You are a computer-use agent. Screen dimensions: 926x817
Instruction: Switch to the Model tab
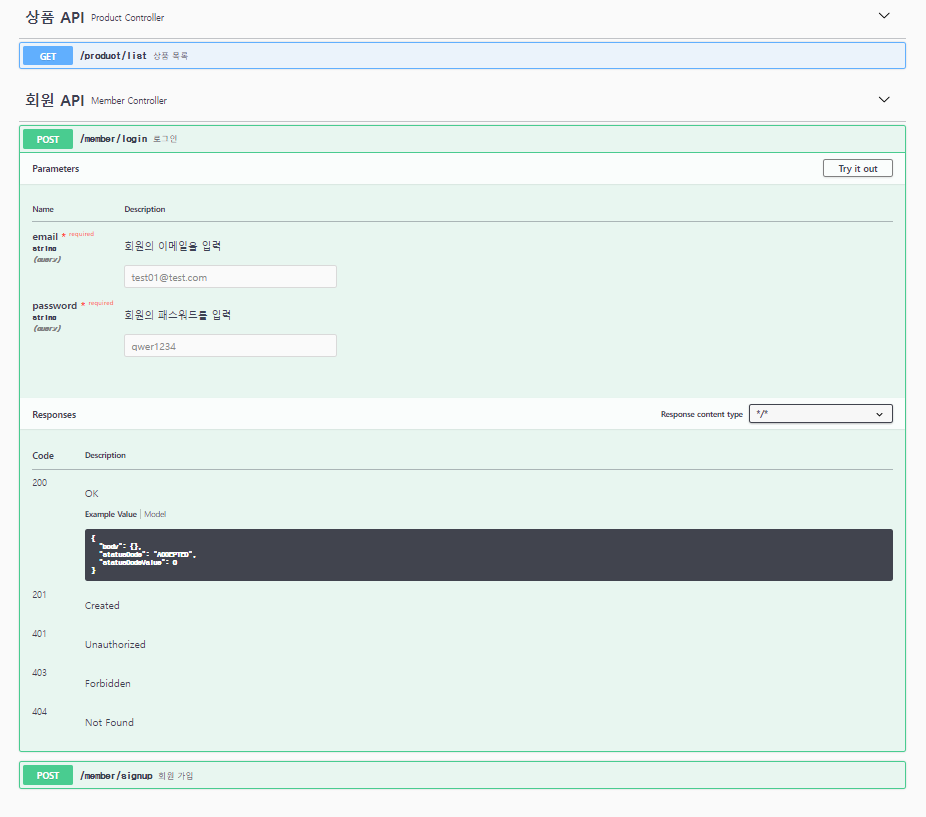coord(155,514)
